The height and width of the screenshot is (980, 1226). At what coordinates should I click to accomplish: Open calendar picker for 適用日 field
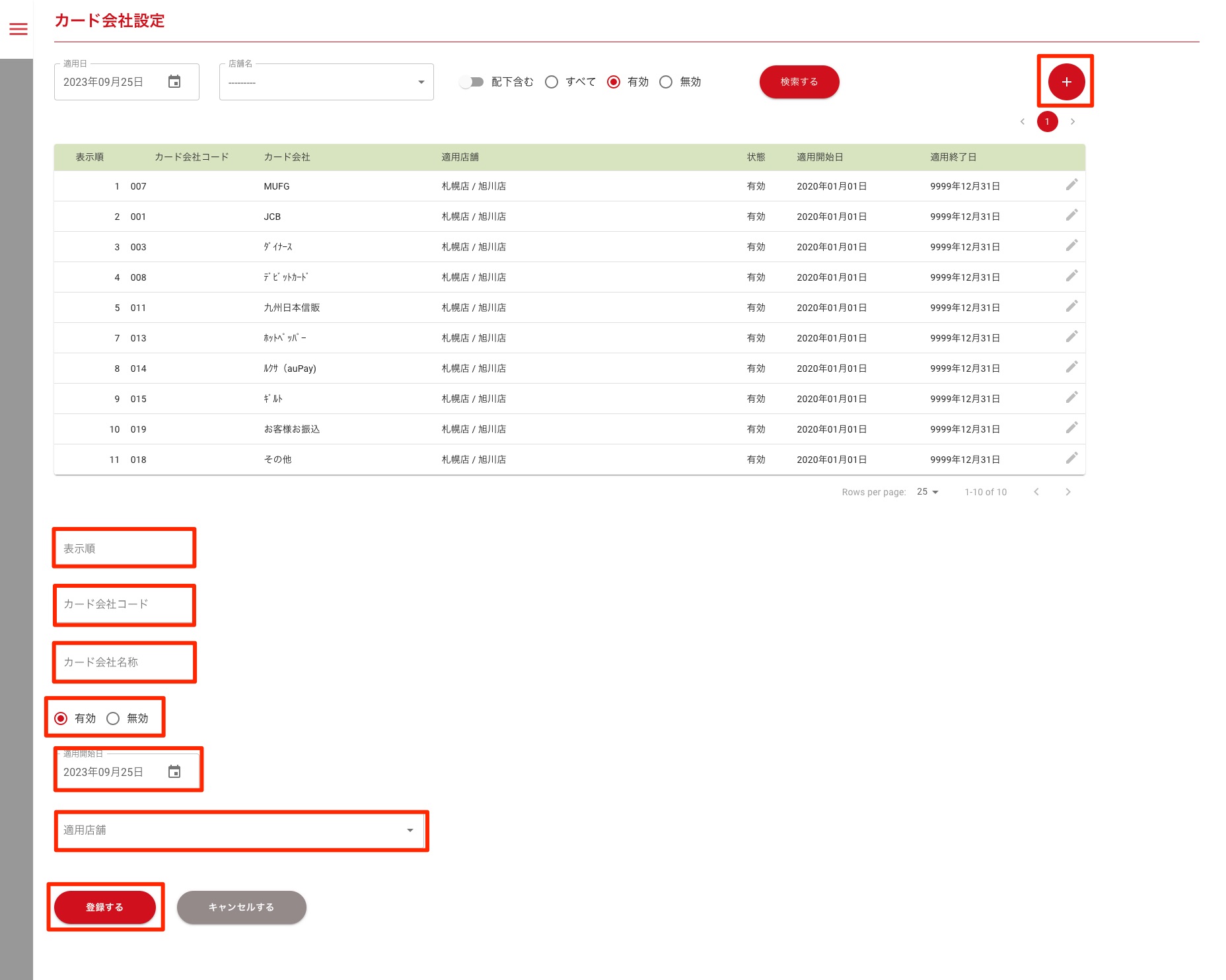174,82
